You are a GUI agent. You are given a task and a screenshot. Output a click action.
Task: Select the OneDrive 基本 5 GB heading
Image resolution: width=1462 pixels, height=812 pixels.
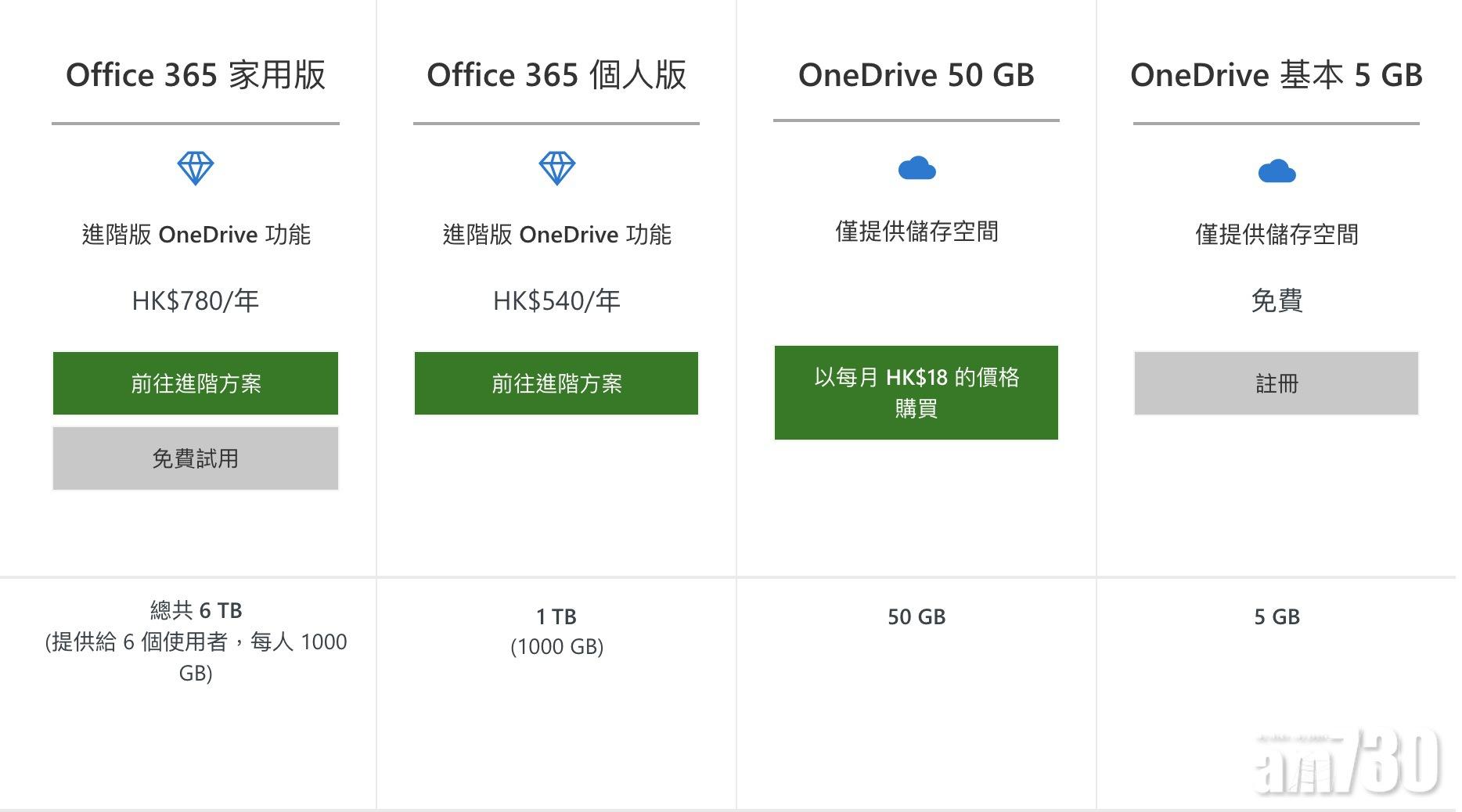[x=1276, y=75]
